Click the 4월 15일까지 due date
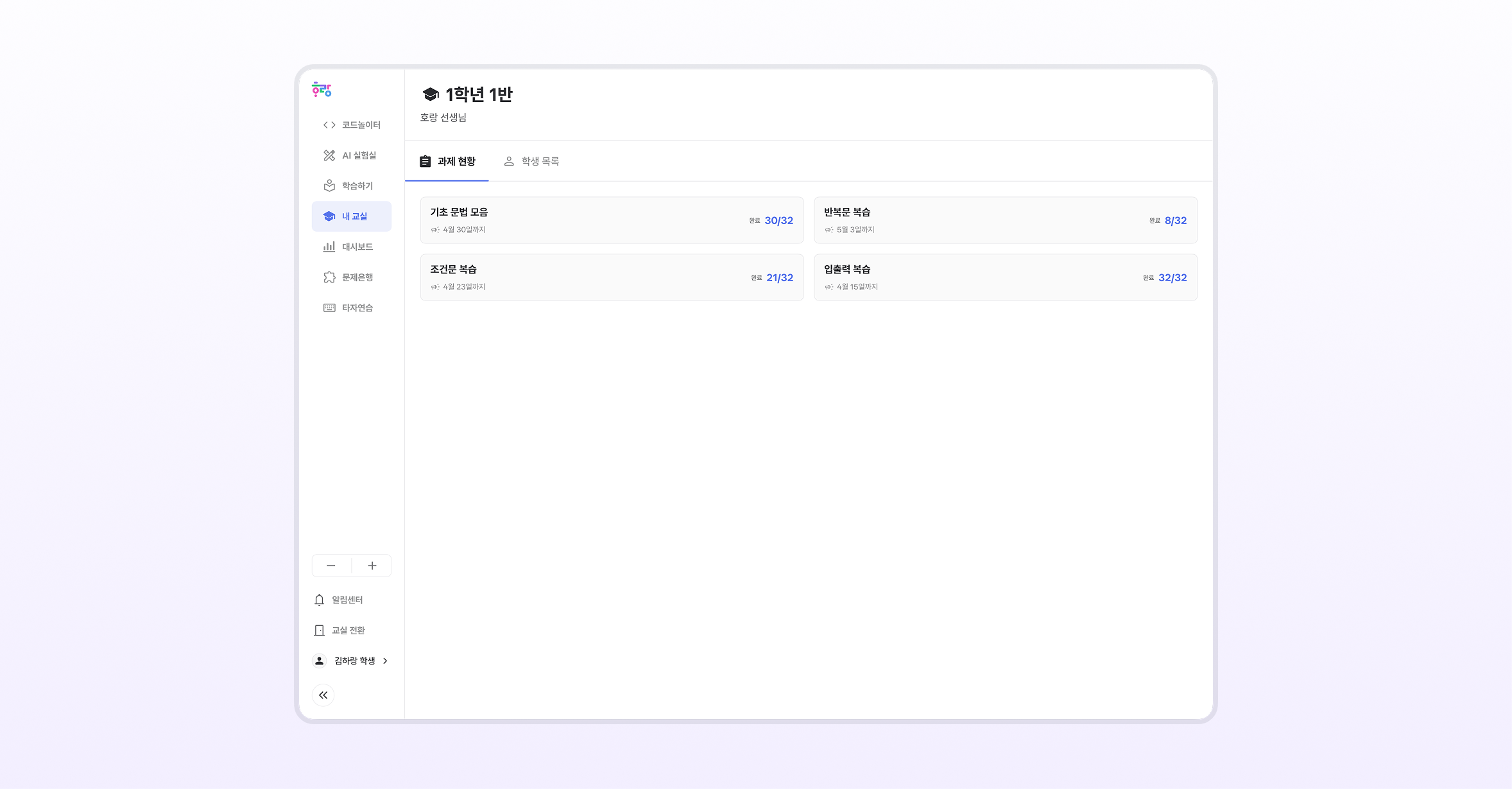 coord(857,287)
